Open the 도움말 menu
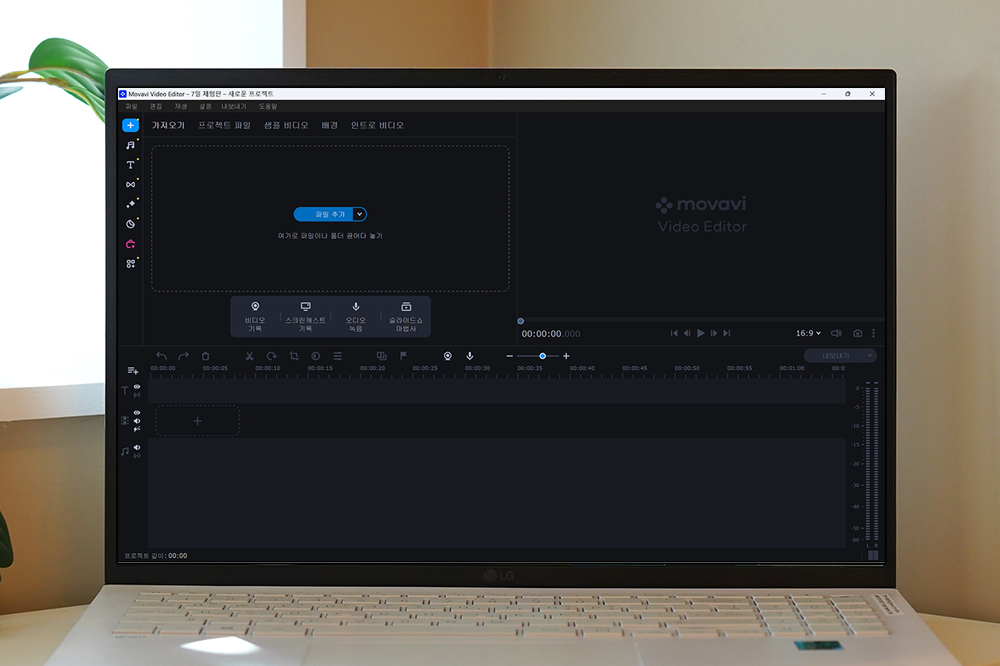1000x666 pixels. 268,107
